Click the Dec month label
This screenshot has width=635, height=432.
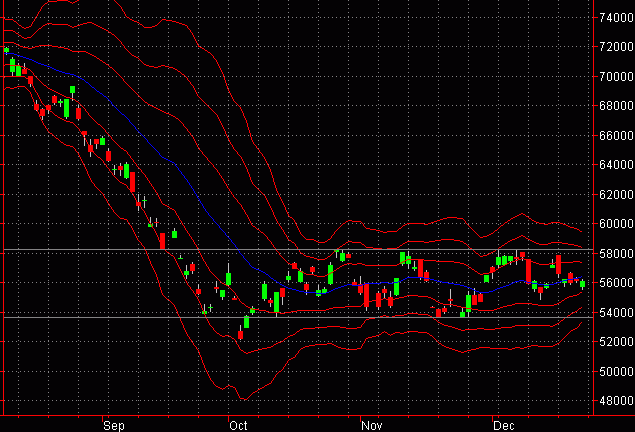pyautogui.click(x=504, y=426)
